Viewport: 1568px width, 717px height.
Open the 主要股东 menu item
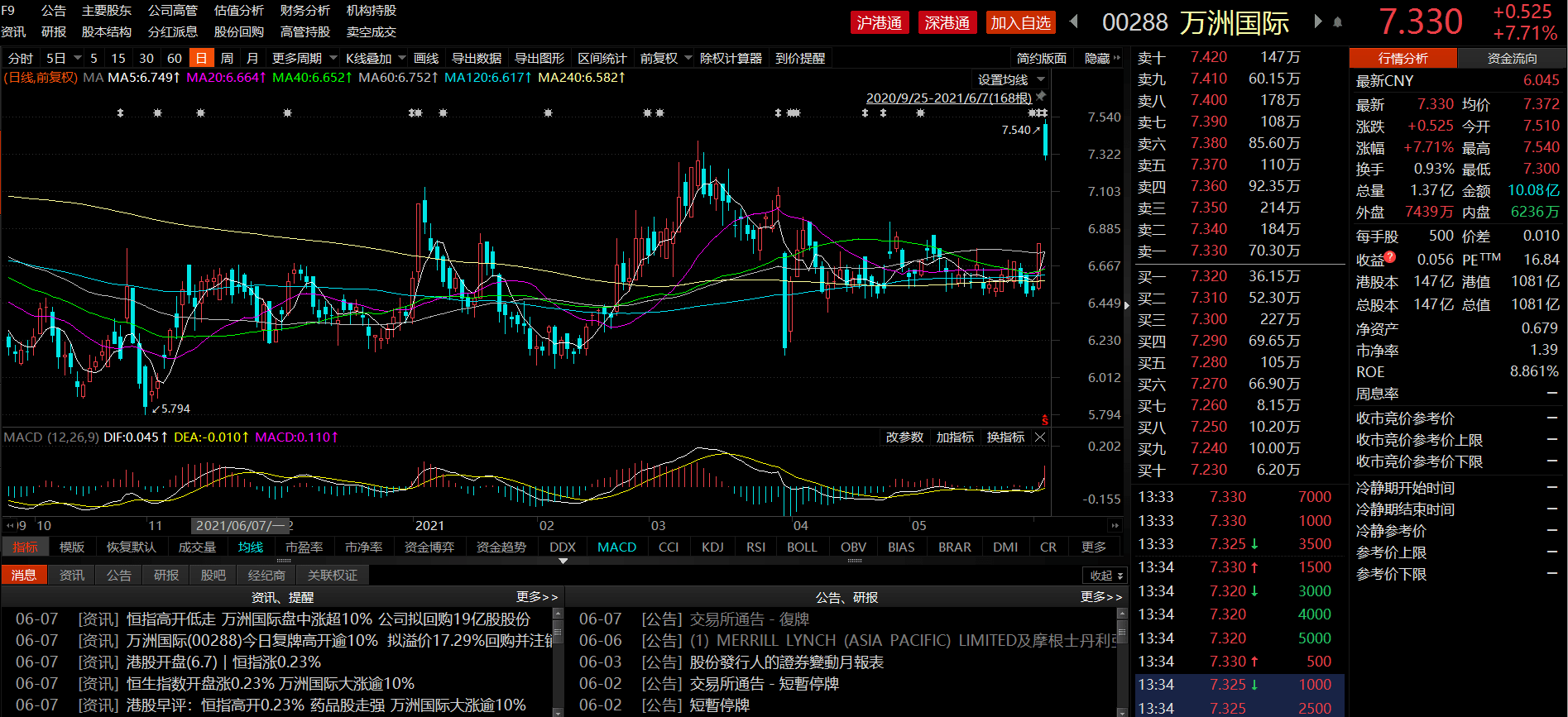pyautogui.click(x=107, y=11)
